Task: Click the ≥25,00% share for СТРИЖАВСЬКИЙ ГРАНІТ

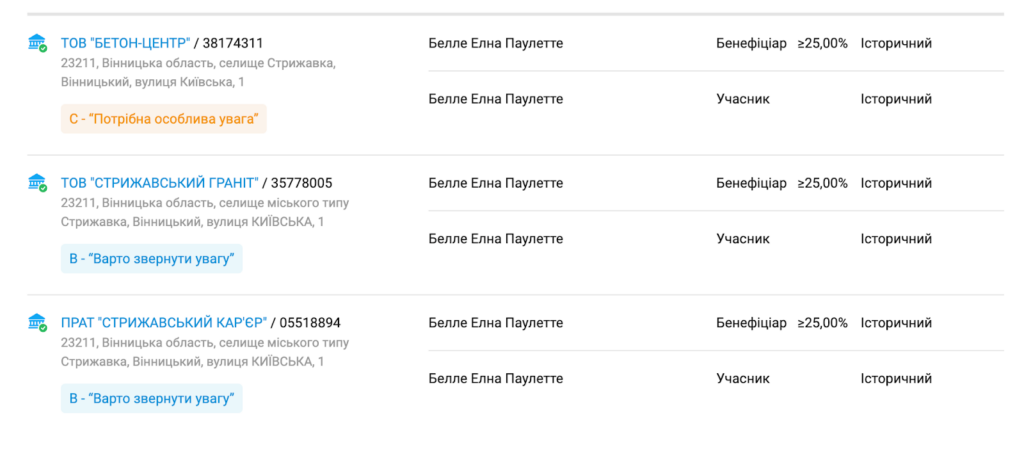Action: 822,183
